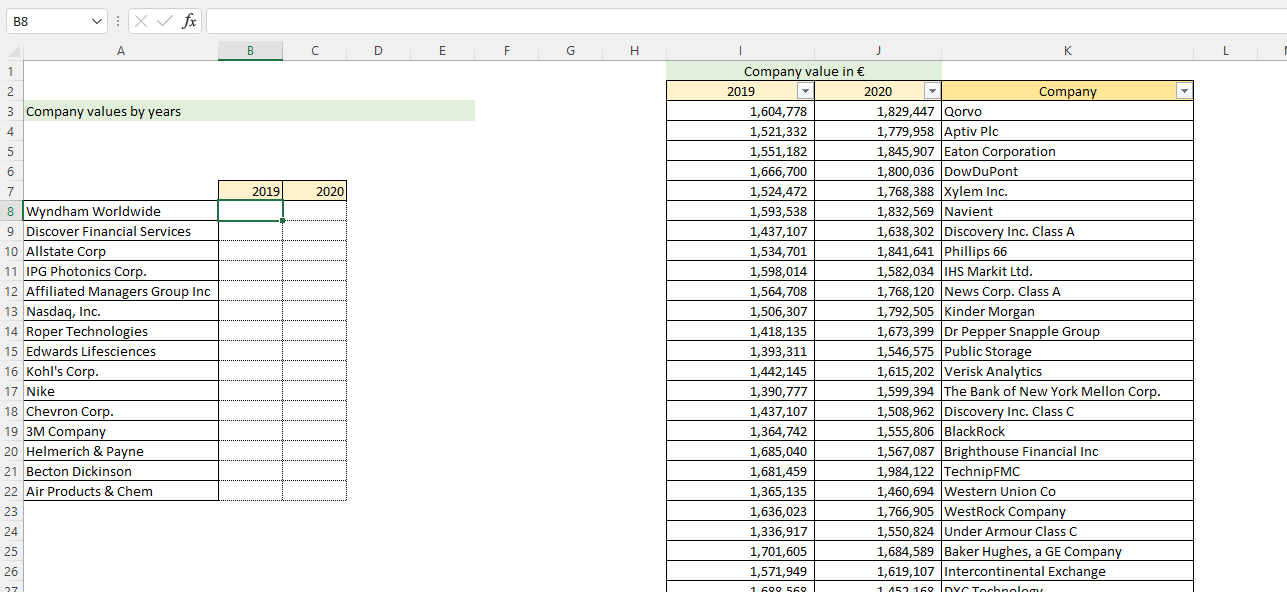
Task: Click the BlackRock cell
Action: pos(1068,431)
